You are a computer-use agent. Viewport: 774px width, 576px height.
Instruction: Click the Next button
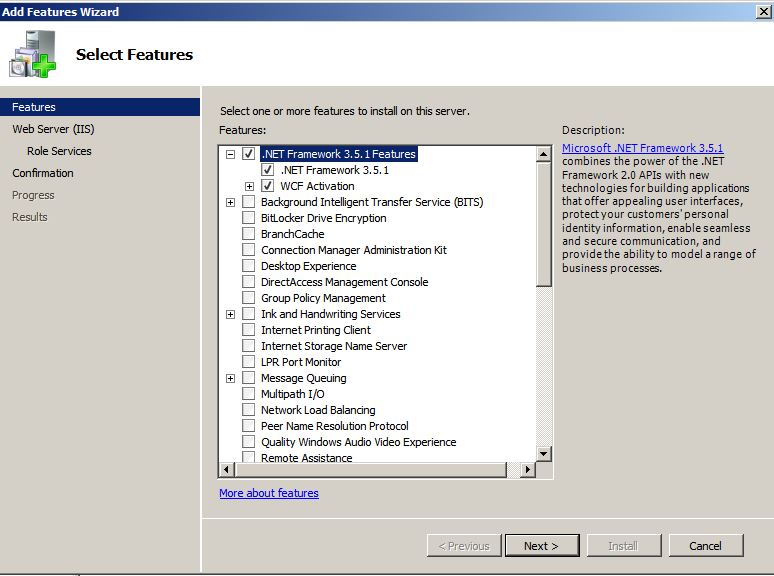(542, 546)
